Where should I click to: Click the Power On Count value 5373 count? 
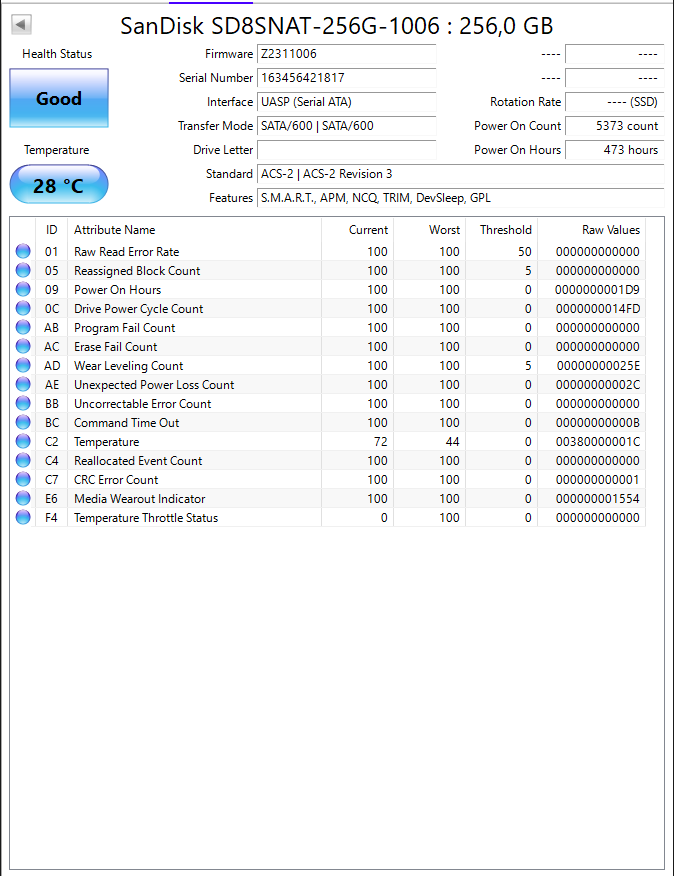pyautogui.click(x=615, y=126)
